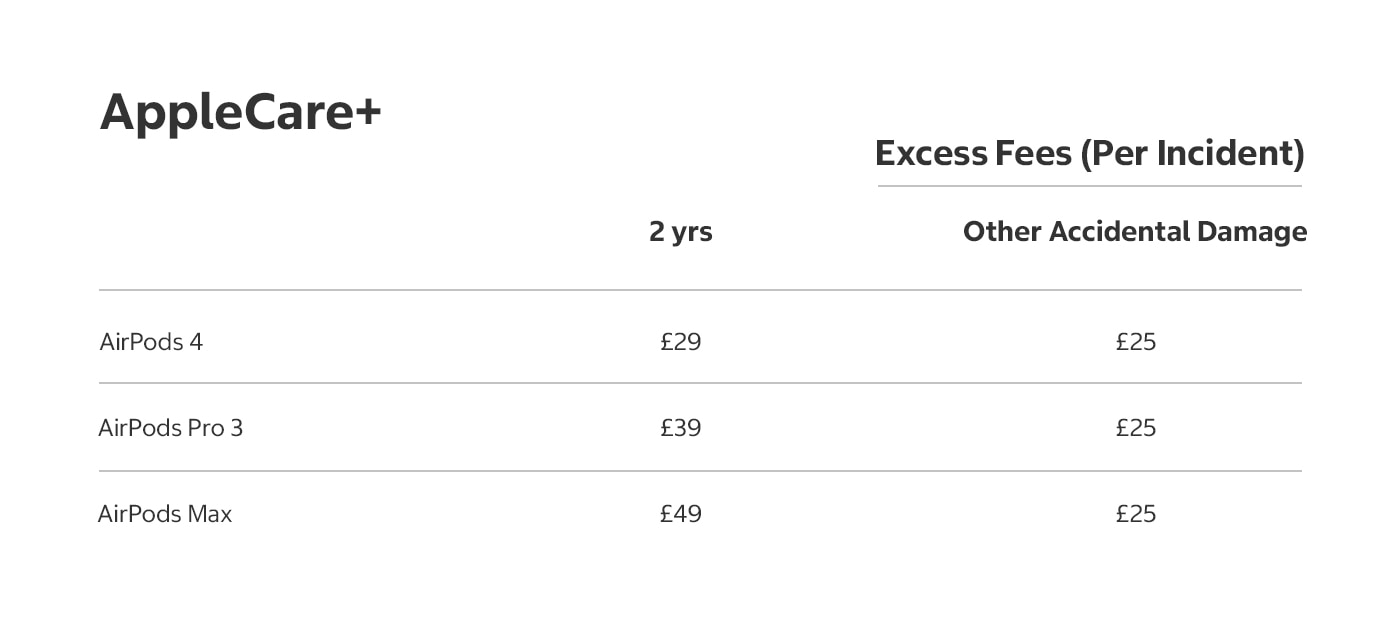Click the AppleCare+ title heading
The image size is (1400, 635).
(240, 112)
